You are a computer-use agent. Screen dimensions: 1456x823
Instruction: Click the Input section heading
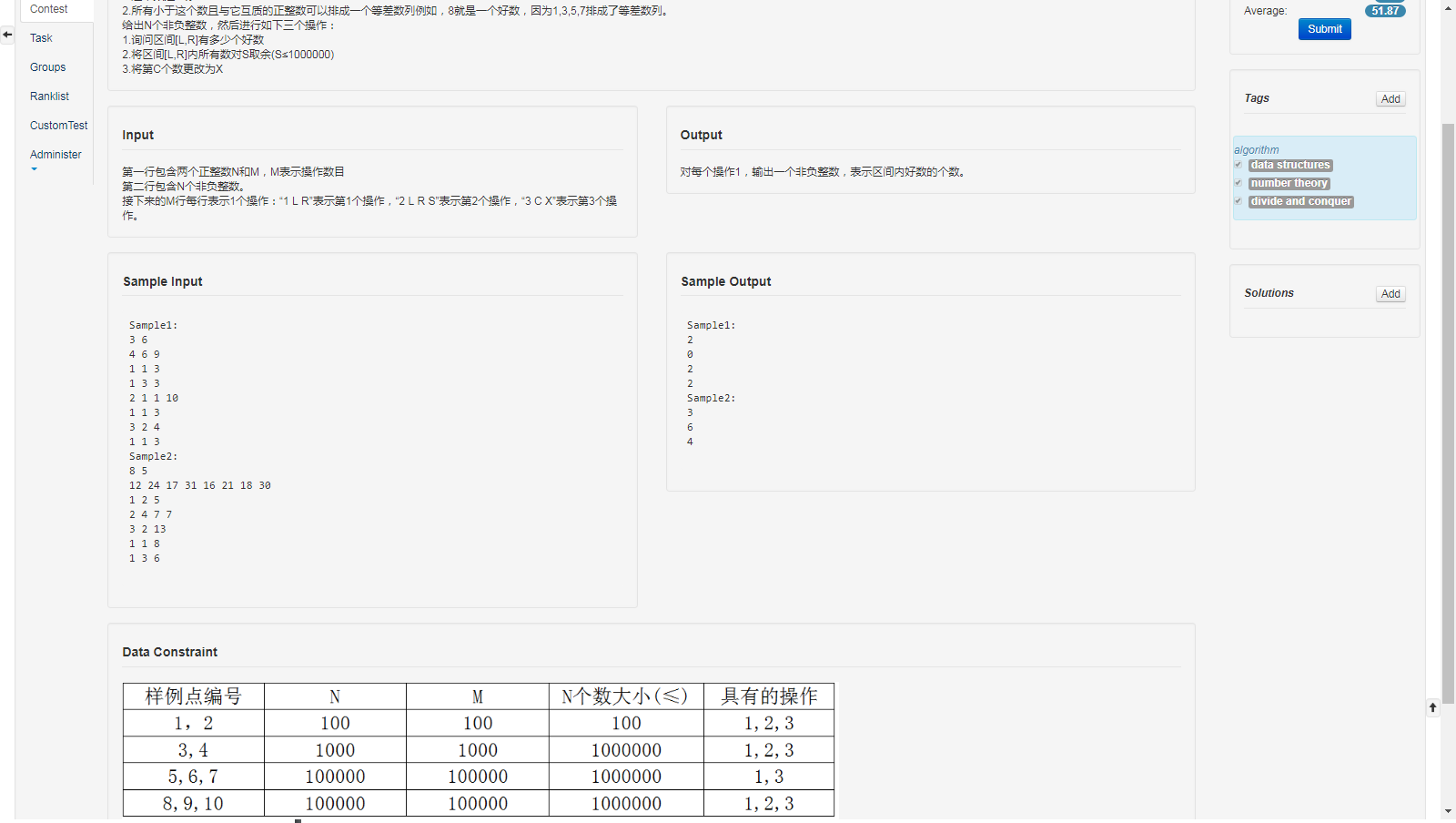tap(138, 135)
